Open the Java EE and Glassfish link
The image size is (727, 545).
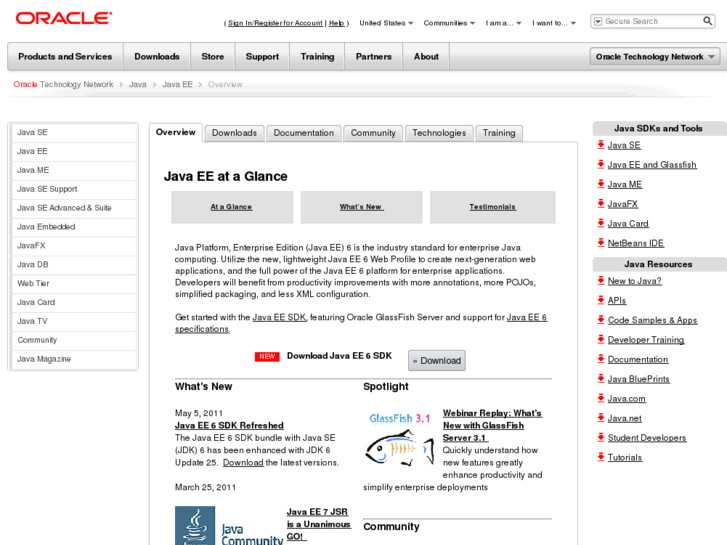point(652,165)
